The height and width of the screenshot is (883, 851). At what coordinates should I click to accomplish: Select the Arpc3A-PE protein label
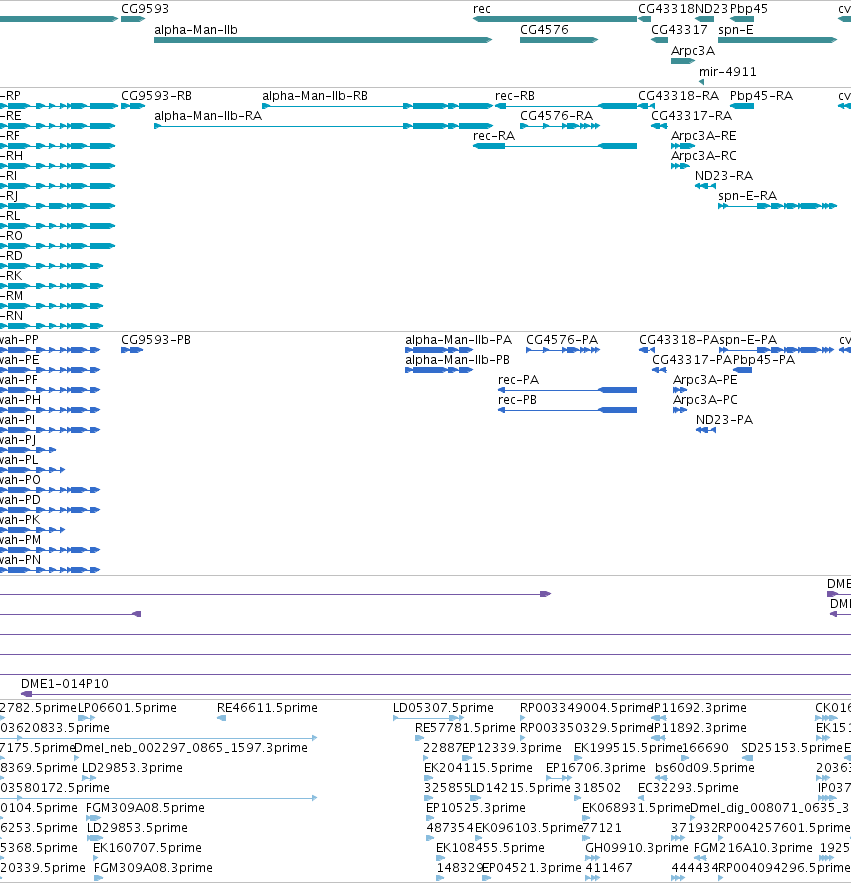coord(705,380)
